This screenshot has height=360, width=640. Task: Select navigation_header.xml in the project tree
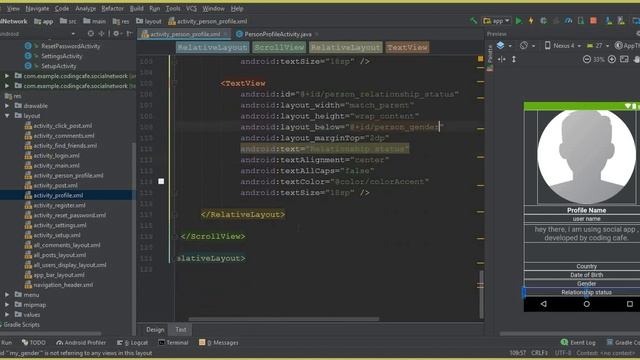[x=63, y=285]
